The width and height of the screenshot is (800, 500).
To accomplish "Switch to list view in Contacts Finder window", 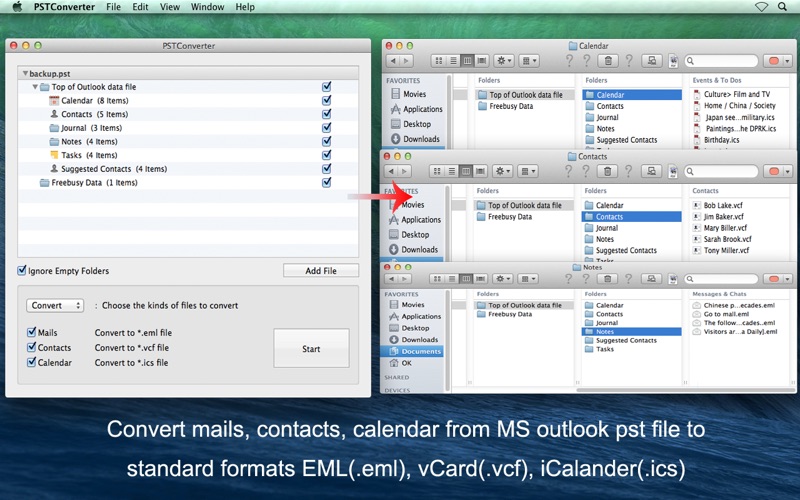I will point(452,171).
